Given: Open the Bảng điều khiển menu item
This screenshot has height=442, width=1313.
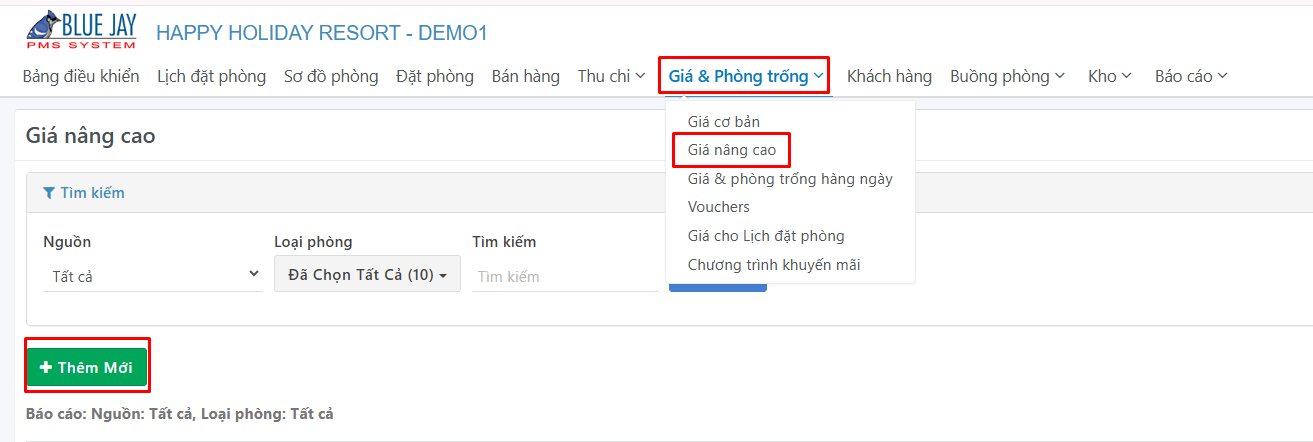Looking at the screenshot, I should coord(81,76).
